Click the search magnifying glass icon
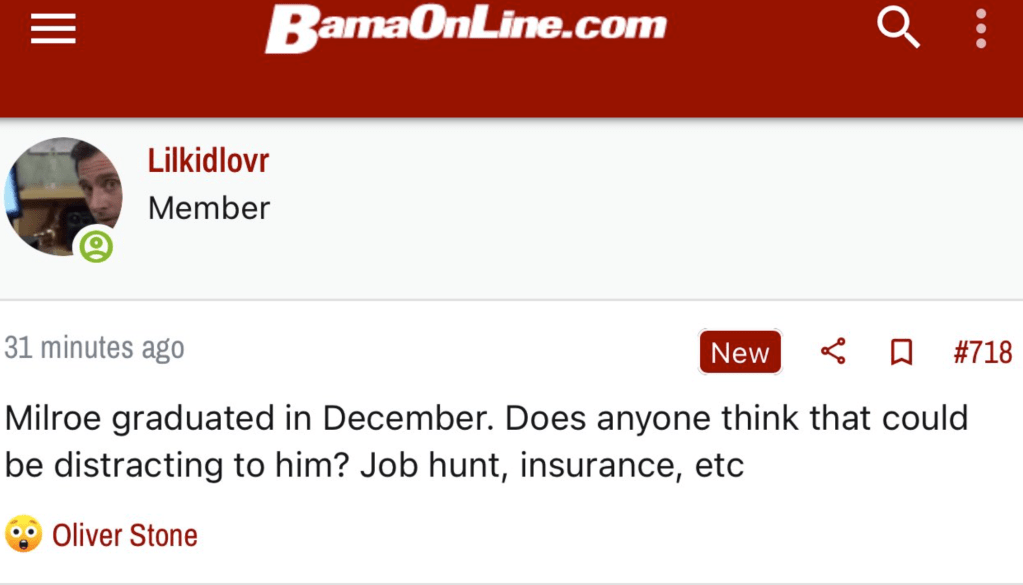Screen dimensions: 1023x585 [897, 28]
